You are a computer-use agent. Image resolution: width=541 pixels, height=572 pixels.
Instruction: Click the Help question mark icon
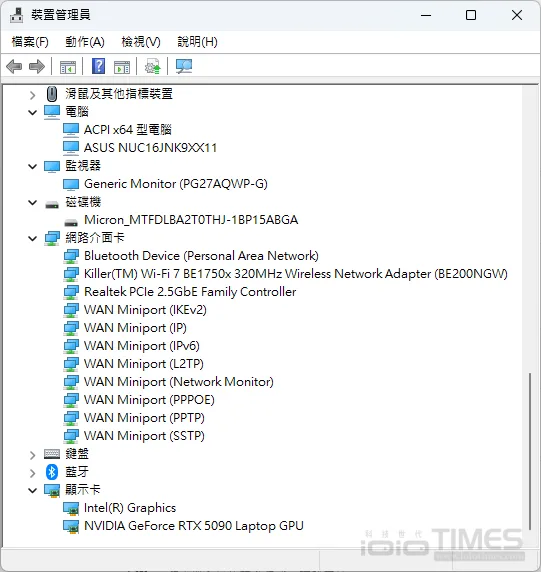98,66
